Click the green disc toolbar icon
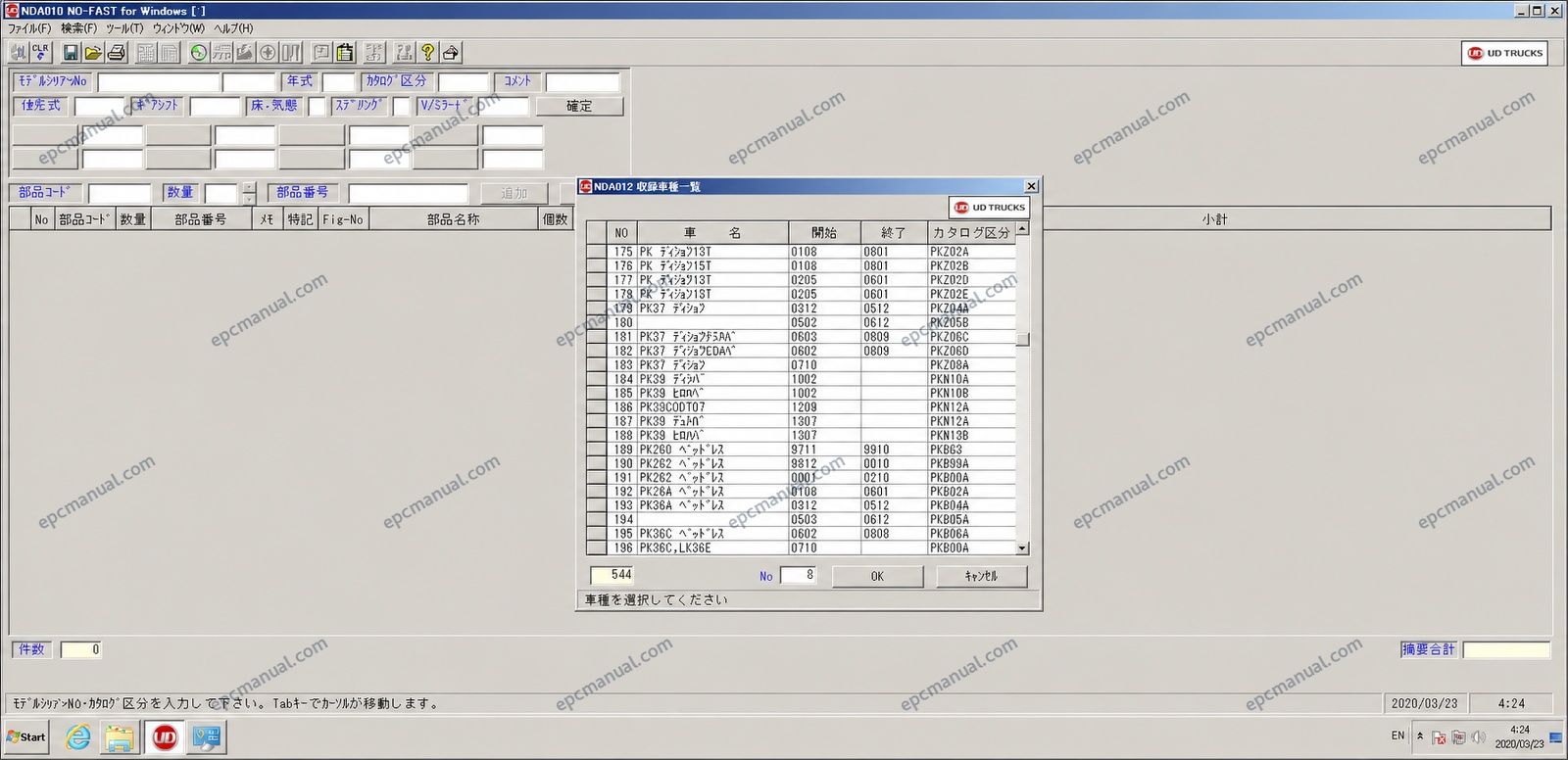This screenshot has width=1568, height=760. [199, 53]
